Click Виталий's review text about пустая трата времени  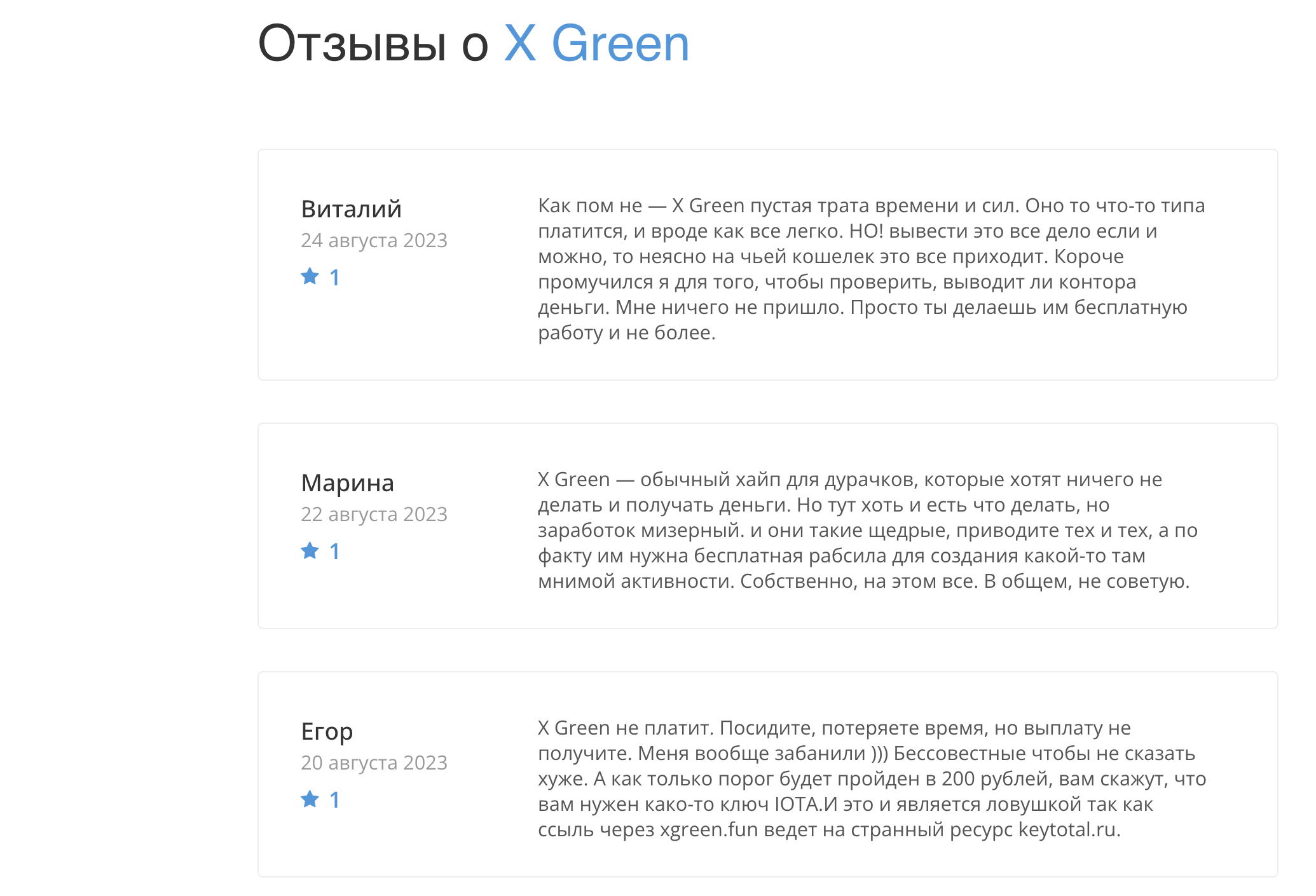(x=872, y=269)
